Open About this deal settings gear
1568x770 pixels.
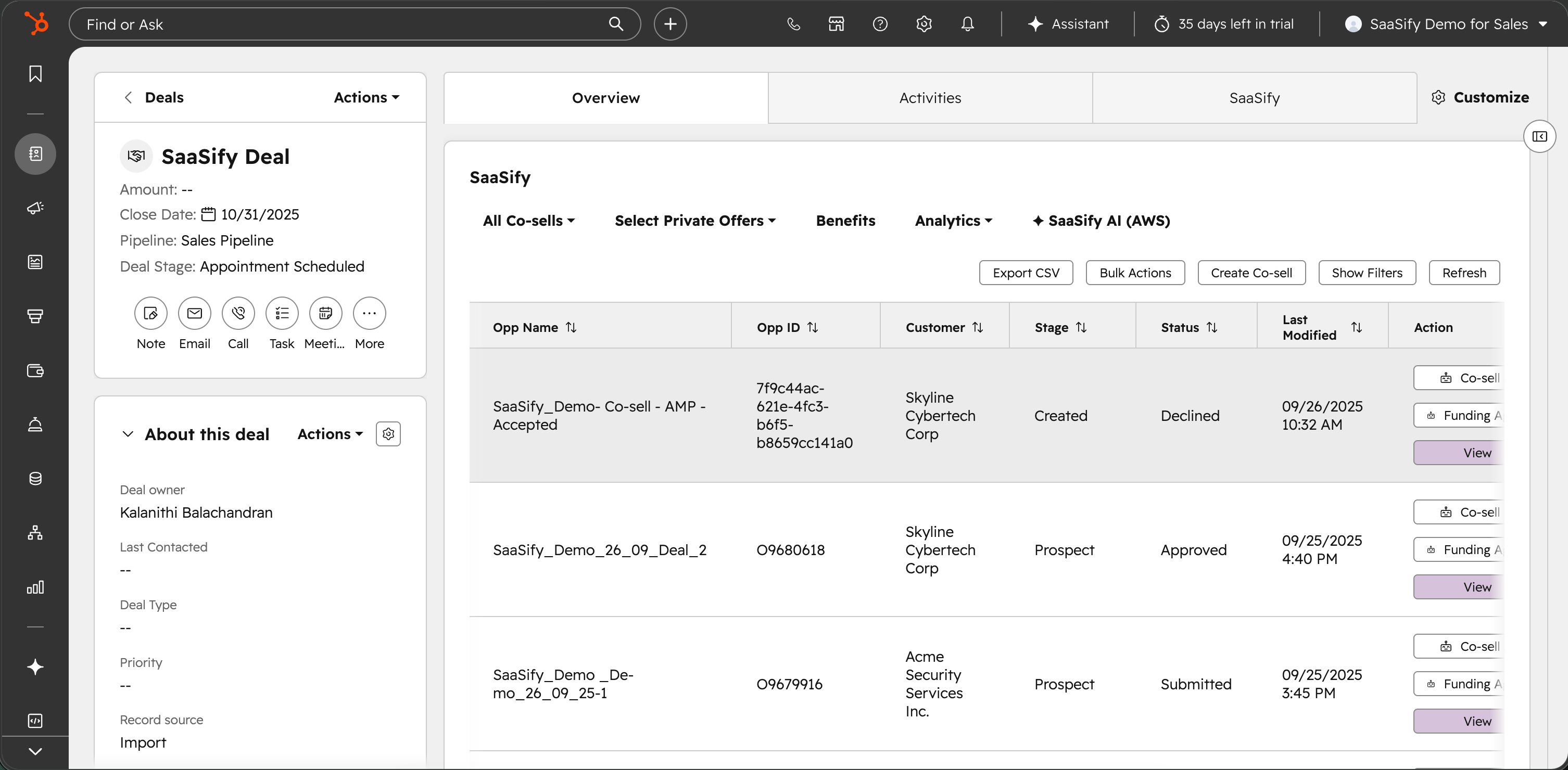388,434
